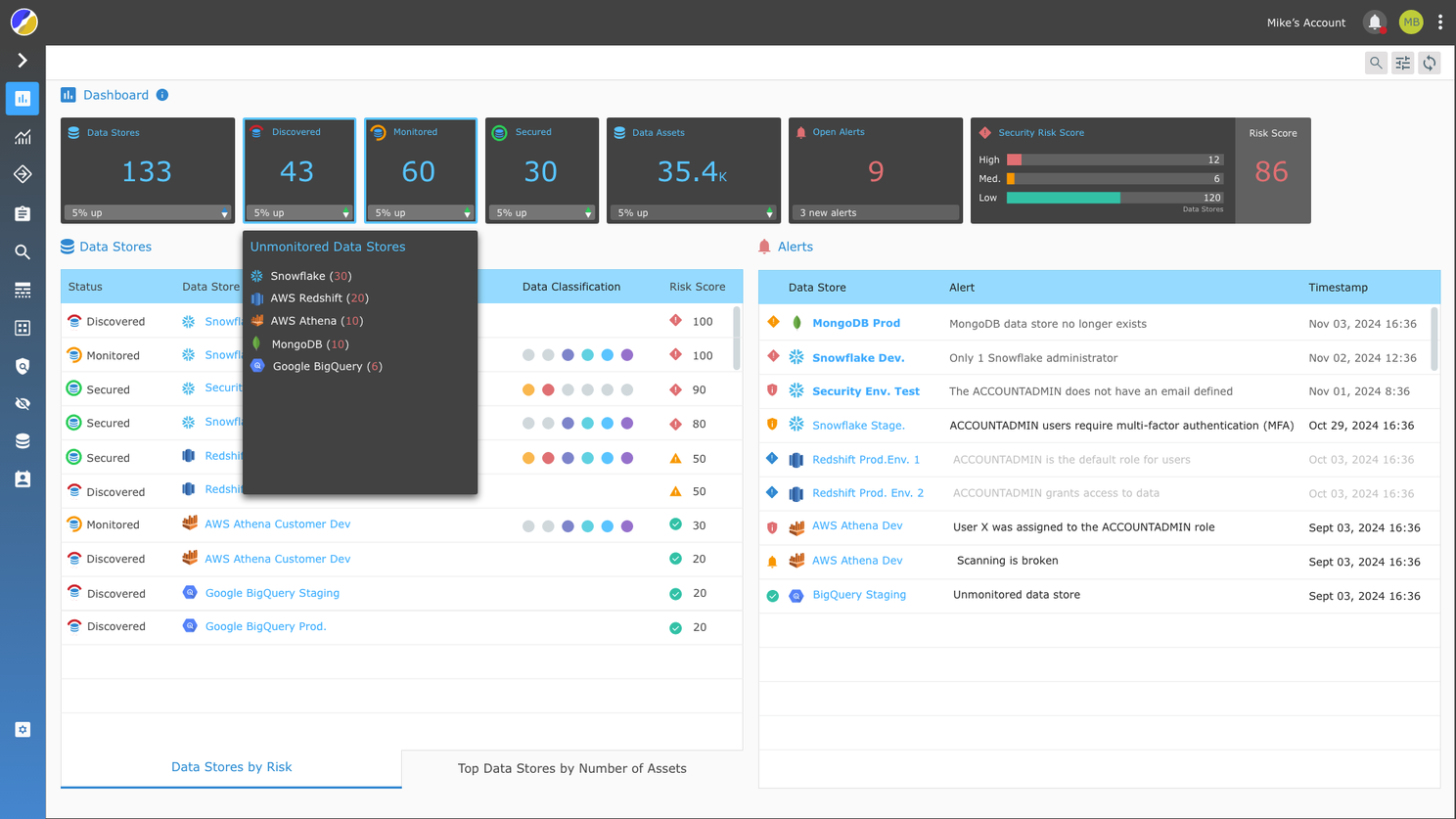The height and width of the screenshot is (819, 1456).
Task: Click the refresh icon in top toolbar
Action: 1430,64
